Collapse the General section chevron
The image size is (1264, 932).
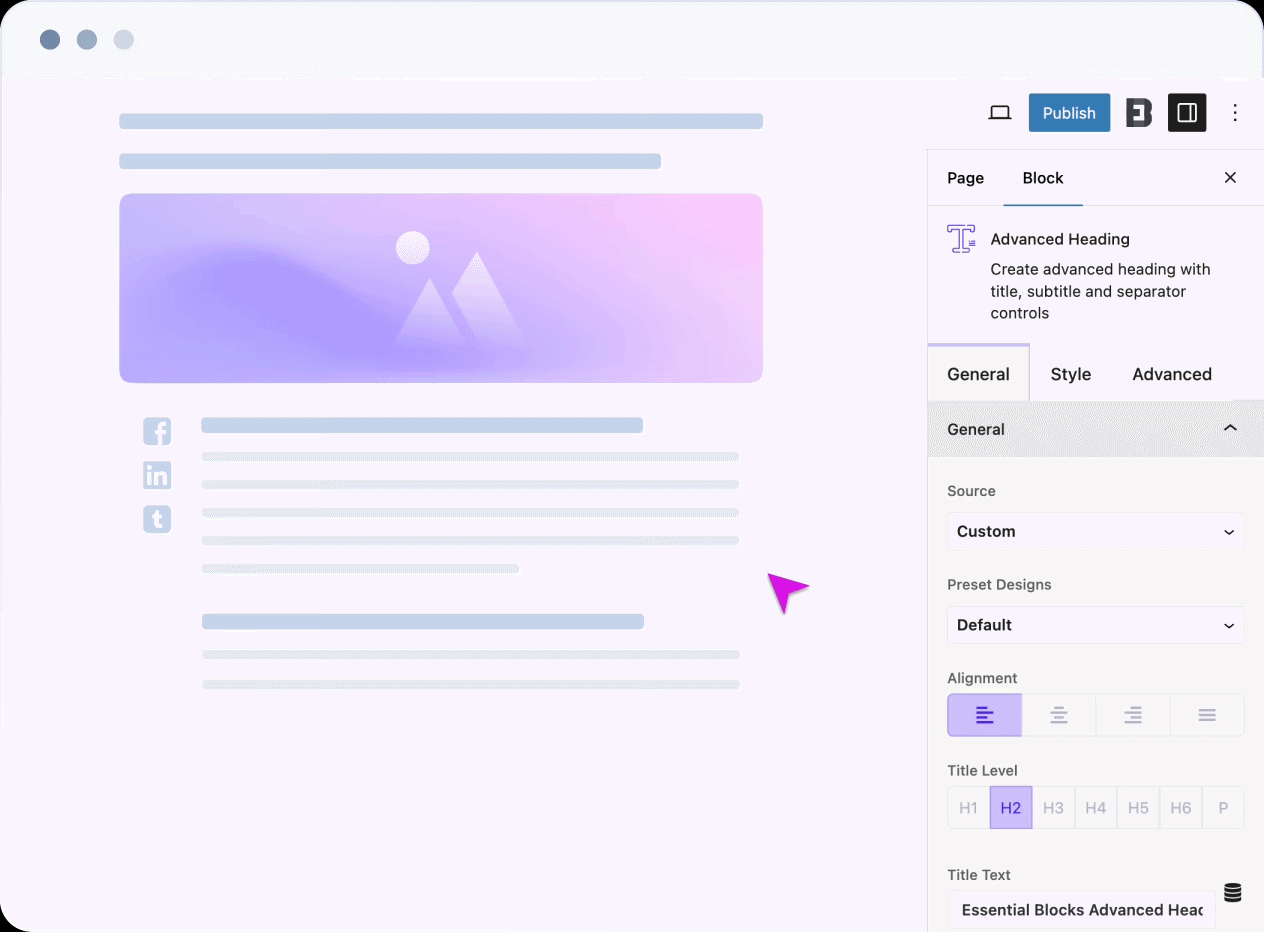point(1230,428)
